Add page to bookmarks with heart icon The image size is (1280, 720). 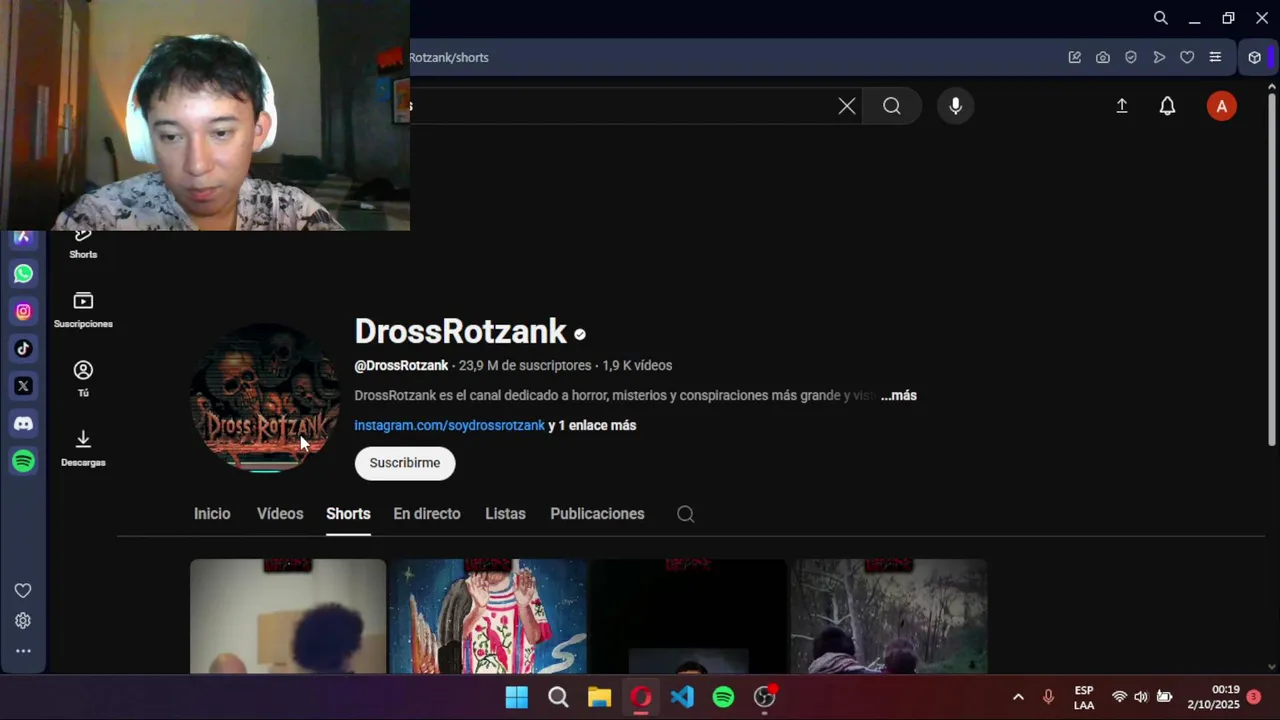pos(1187,57)
